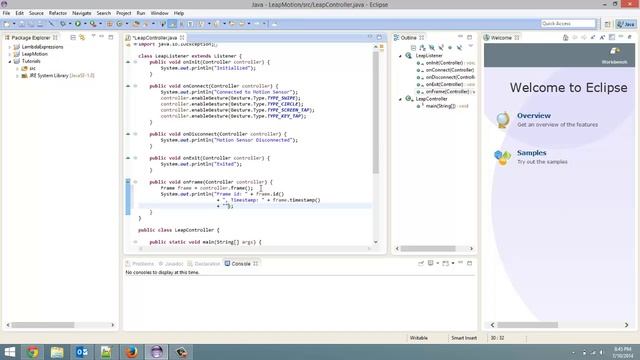The width and height of the screenshot is (640, 360).
Task: Maximize the Outline view
Action: [x=469, y=37]
